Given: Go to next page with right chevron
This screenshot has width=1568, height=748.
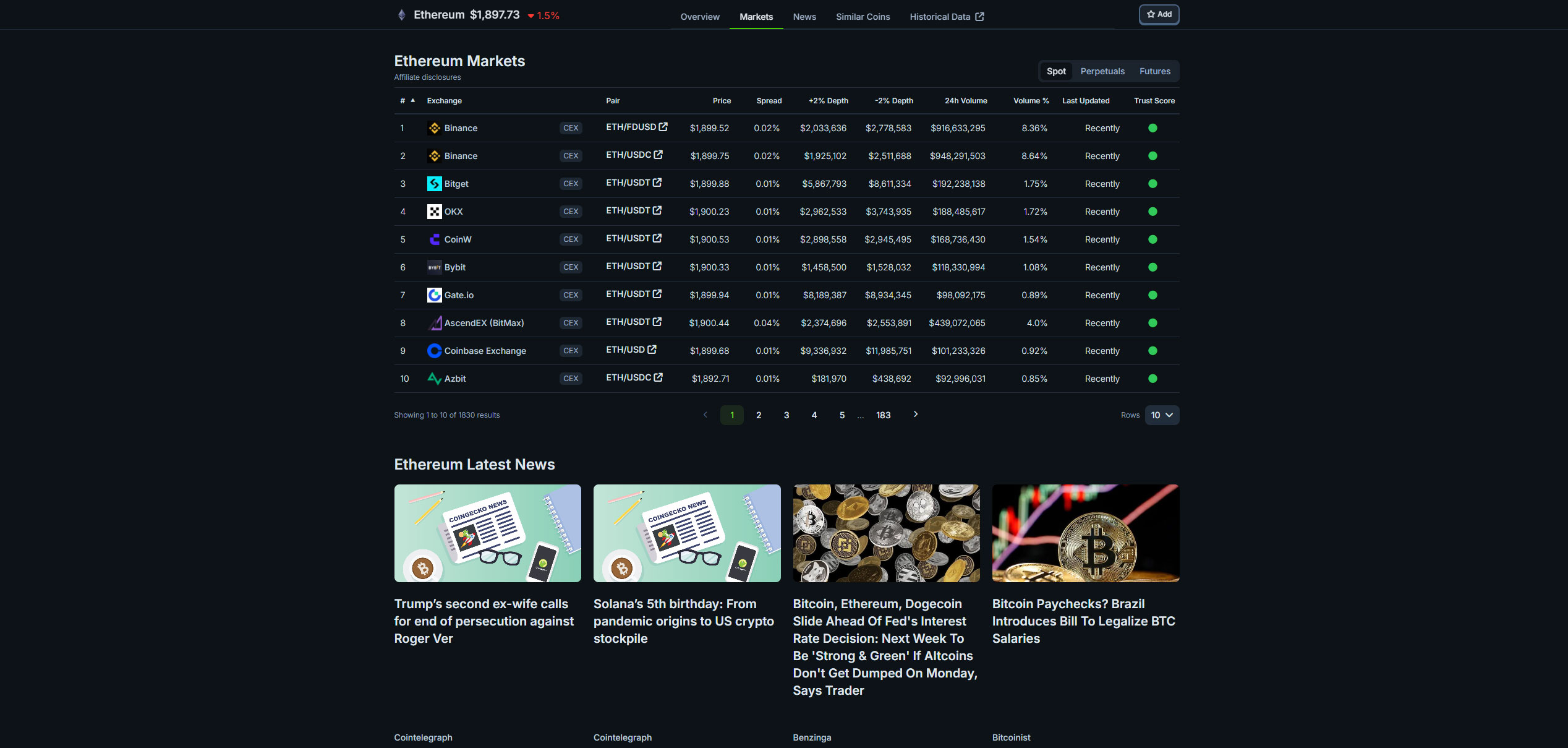Looking at the screenshot, I should tap(916, 415).
